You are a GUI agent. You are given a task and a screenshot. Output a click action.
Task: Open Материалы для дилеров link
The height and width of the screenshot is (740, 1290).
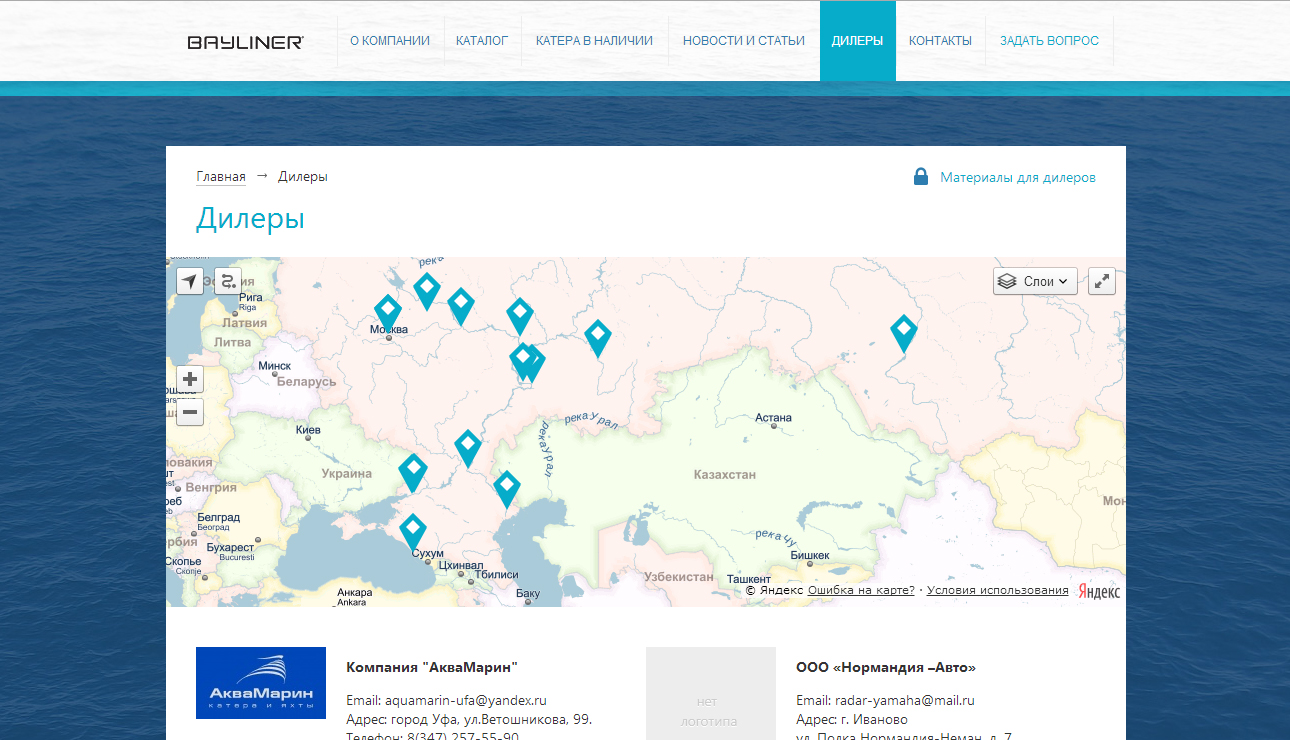pos(1018,177)
